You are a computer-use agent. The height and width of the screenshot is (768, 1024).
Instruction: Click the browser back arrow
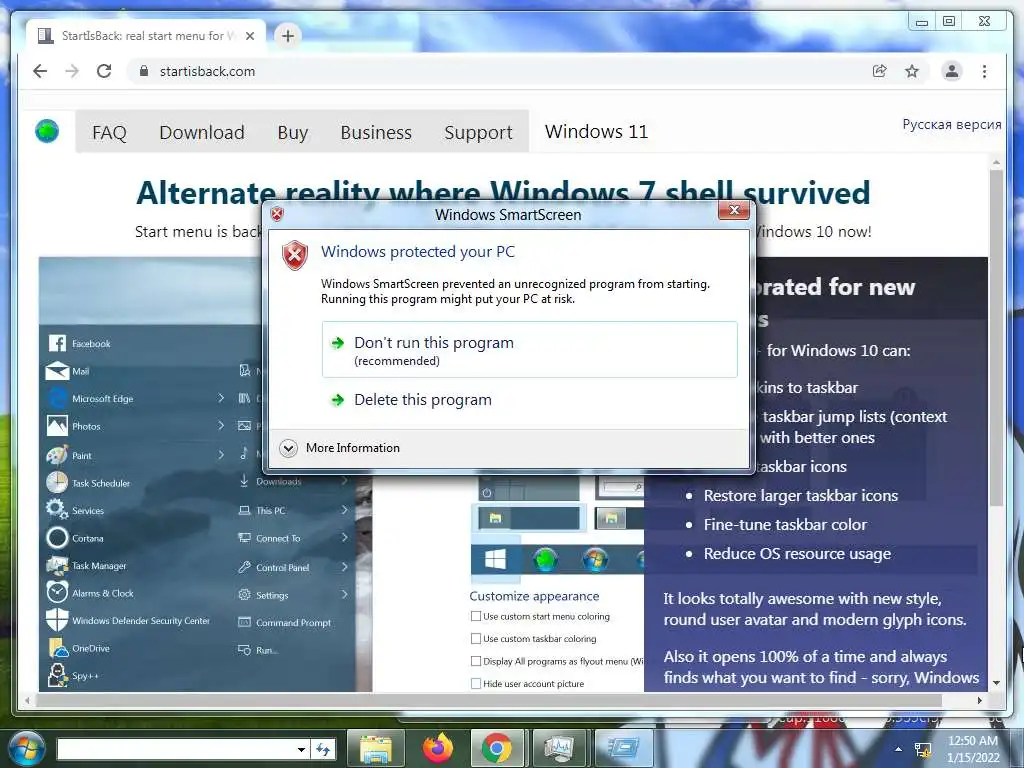click(40, 71)
